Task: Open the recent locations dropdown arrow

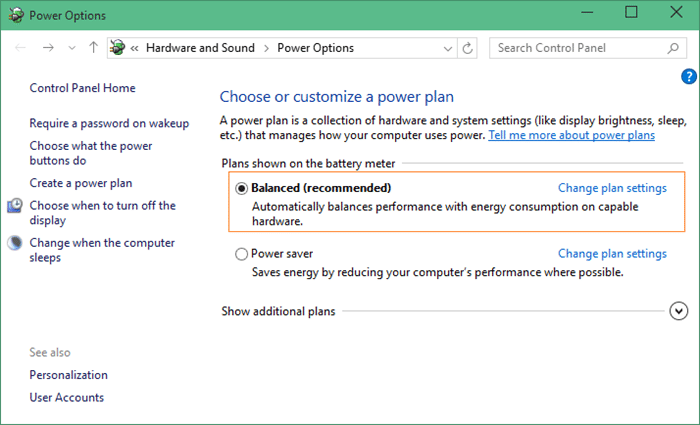Action: [x=71, y=48]
